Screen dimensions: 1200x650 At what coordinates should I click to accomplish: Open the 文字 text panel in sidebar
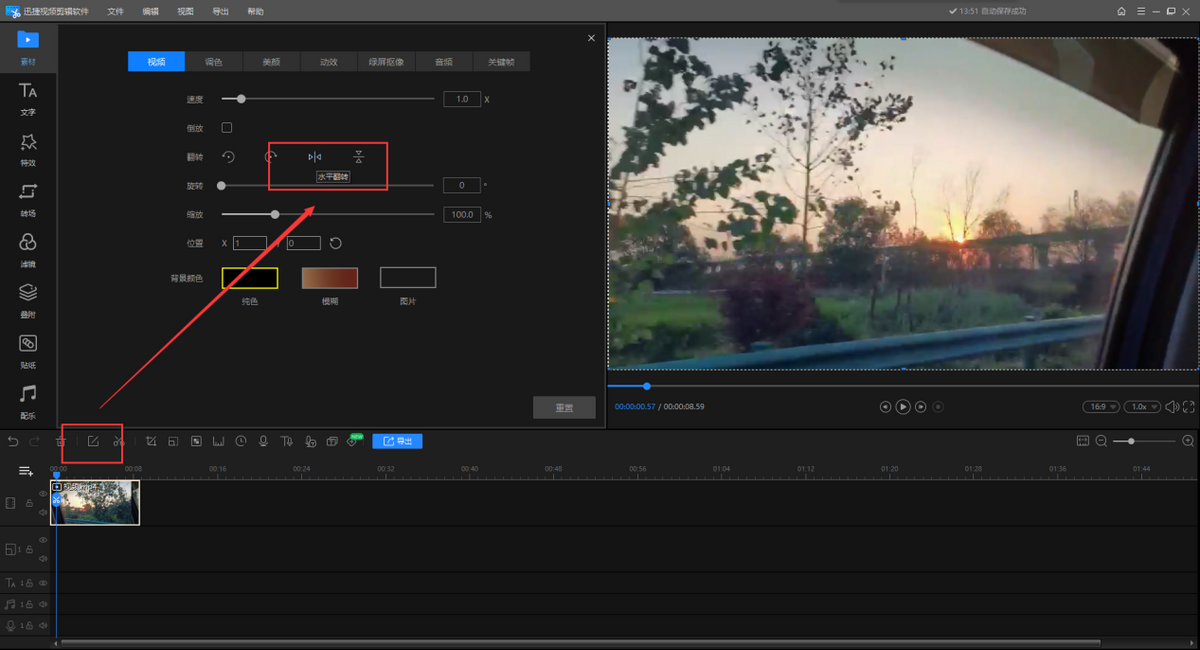(x=28, y=99)
